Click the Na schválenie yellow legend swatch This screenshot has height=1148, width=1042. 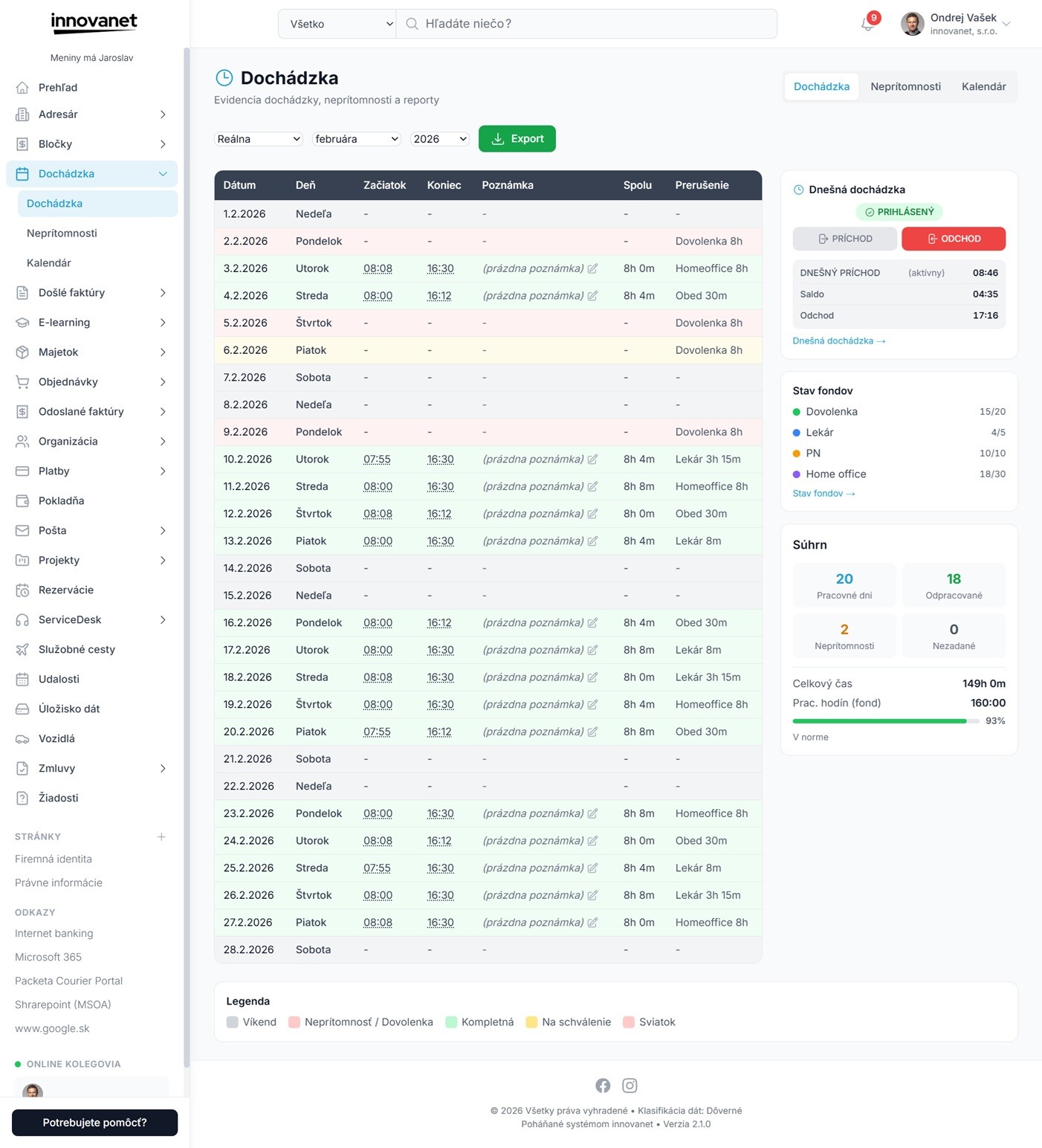pyautogui.click(x=531, y=1022)
